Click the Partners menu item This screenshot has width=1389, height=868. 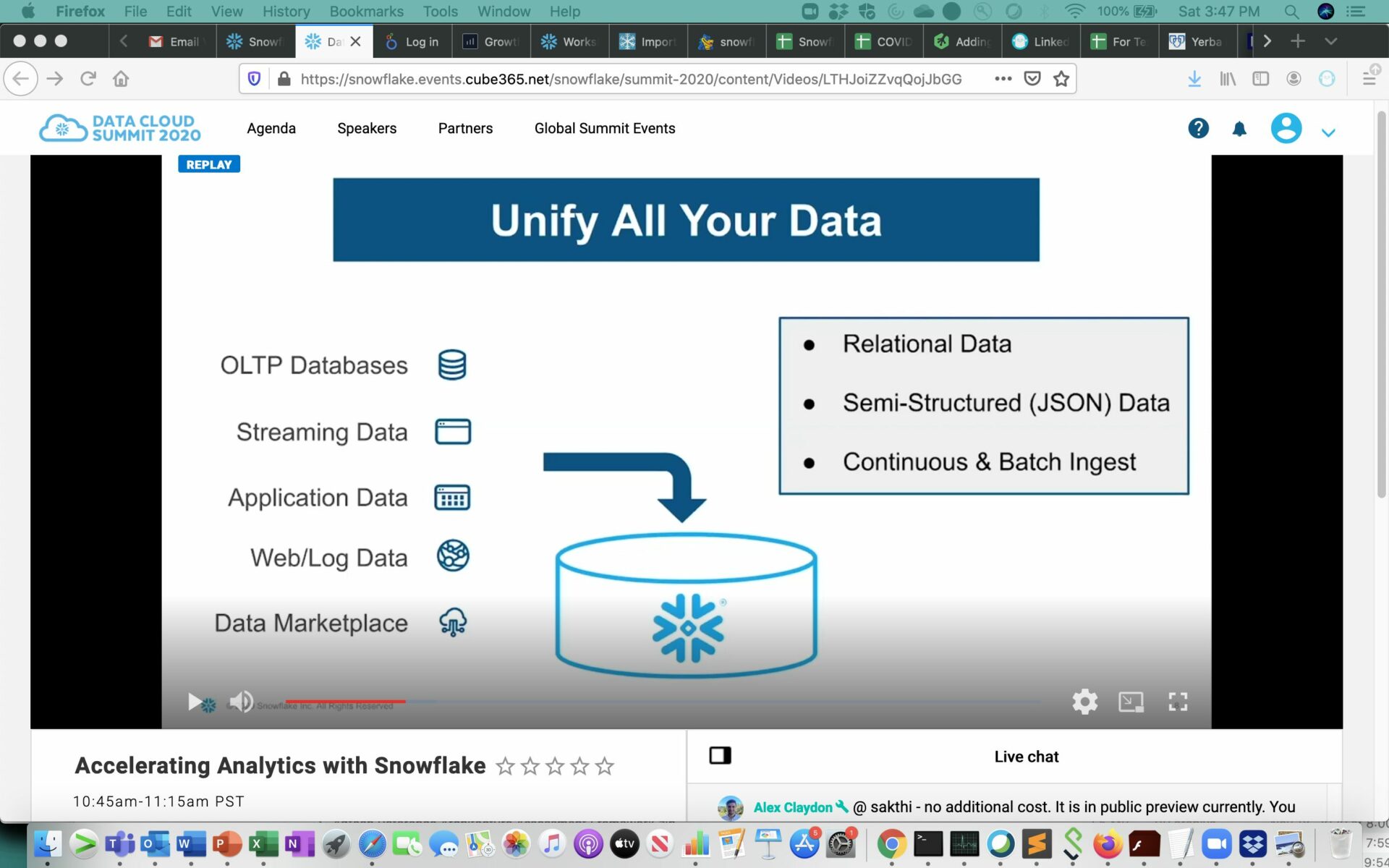(x=465, y=128)
